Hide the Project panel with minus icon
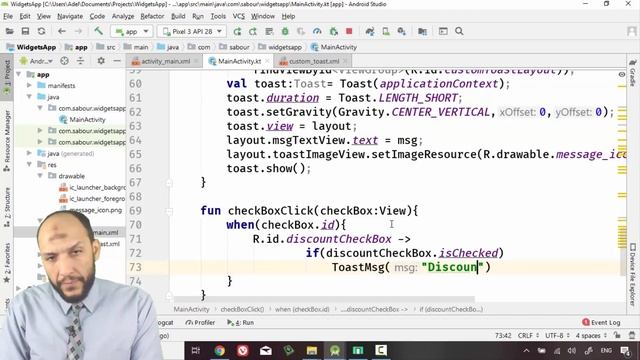Image resolution: width=640 pixels, height=360 pixels. [117, 61]
